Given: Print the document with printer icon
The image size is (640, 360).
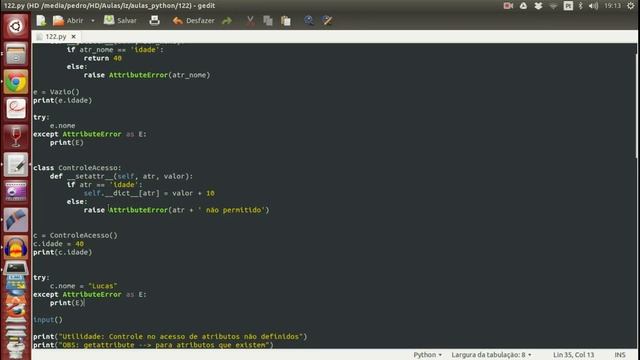Looking at the screenshot, I should coord(154,20).
